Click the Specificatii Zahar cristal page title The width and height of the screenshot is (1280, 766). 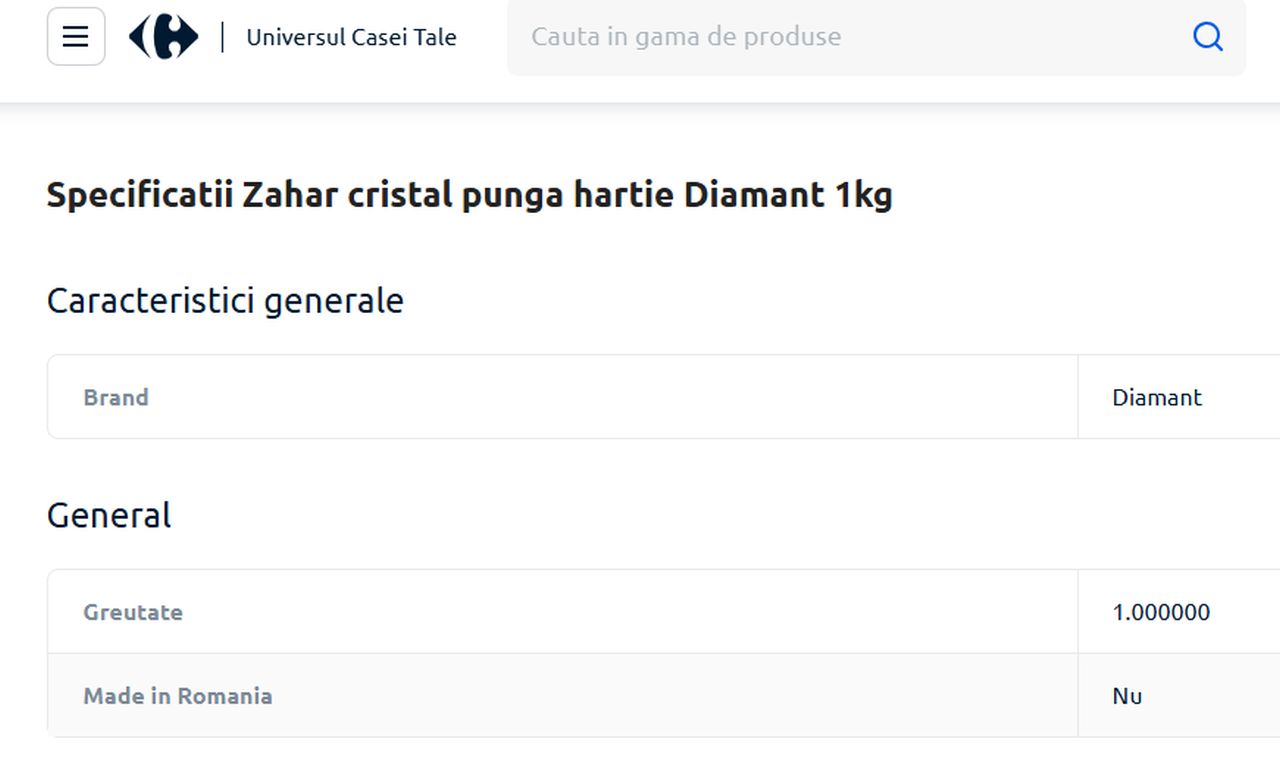click(x=469, y=194)
